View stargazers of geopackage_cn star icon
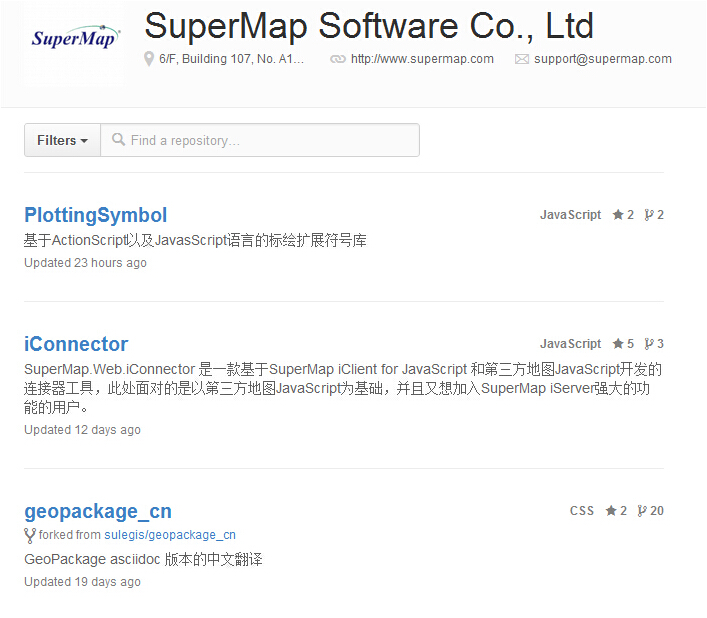 (611, 511)
